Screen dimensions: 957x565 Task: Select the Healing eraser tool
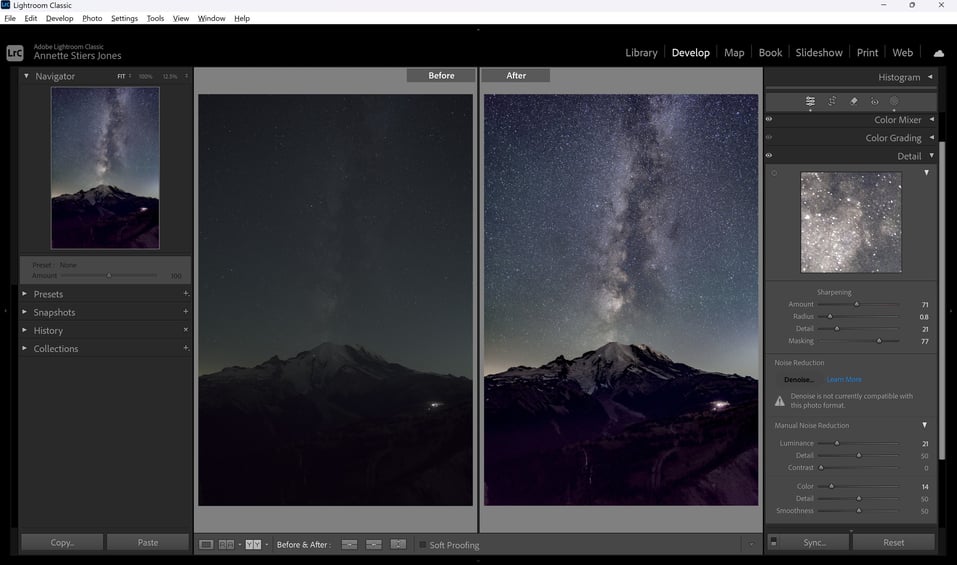[x=854, y=101]
